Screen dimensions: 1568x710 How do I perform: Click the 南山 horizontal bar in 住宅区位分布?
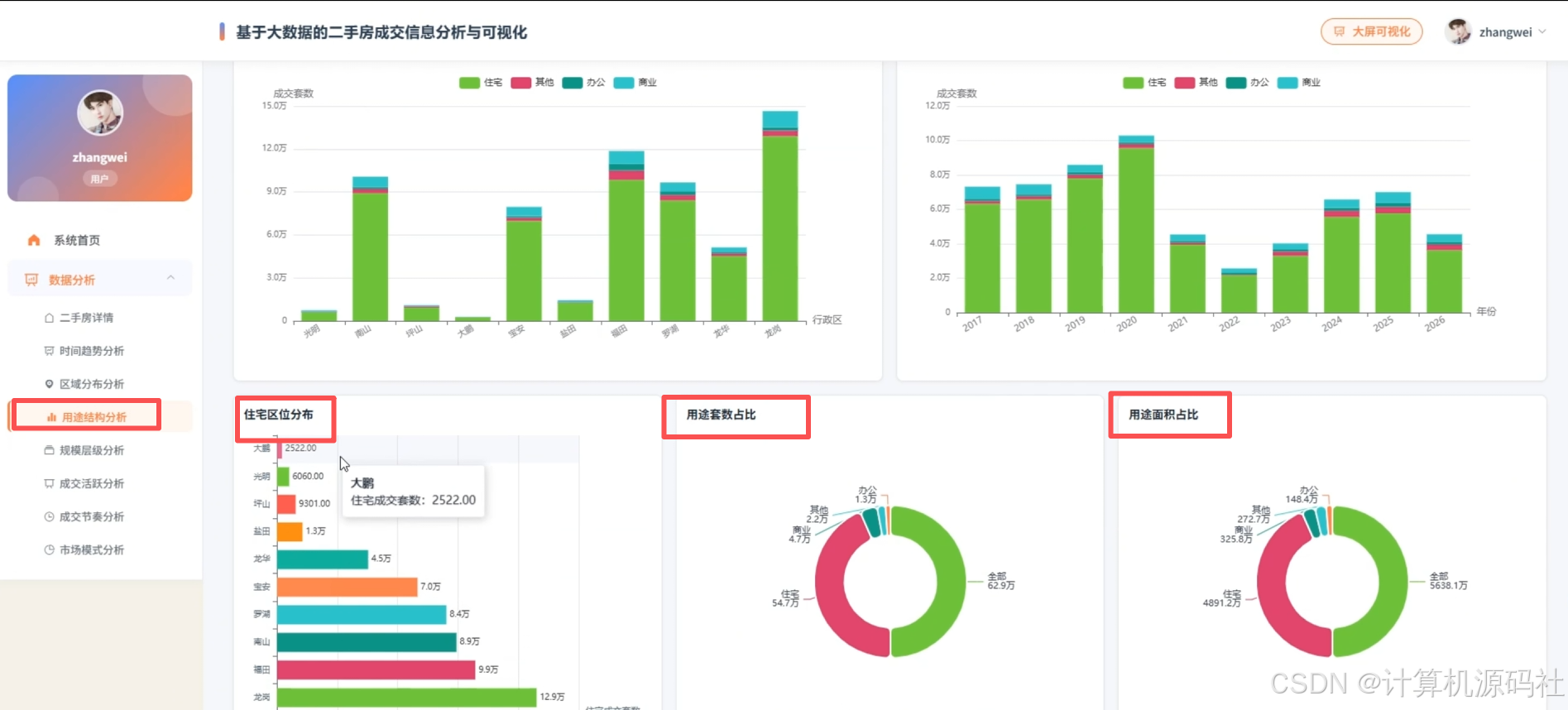(x=367, y=642)
